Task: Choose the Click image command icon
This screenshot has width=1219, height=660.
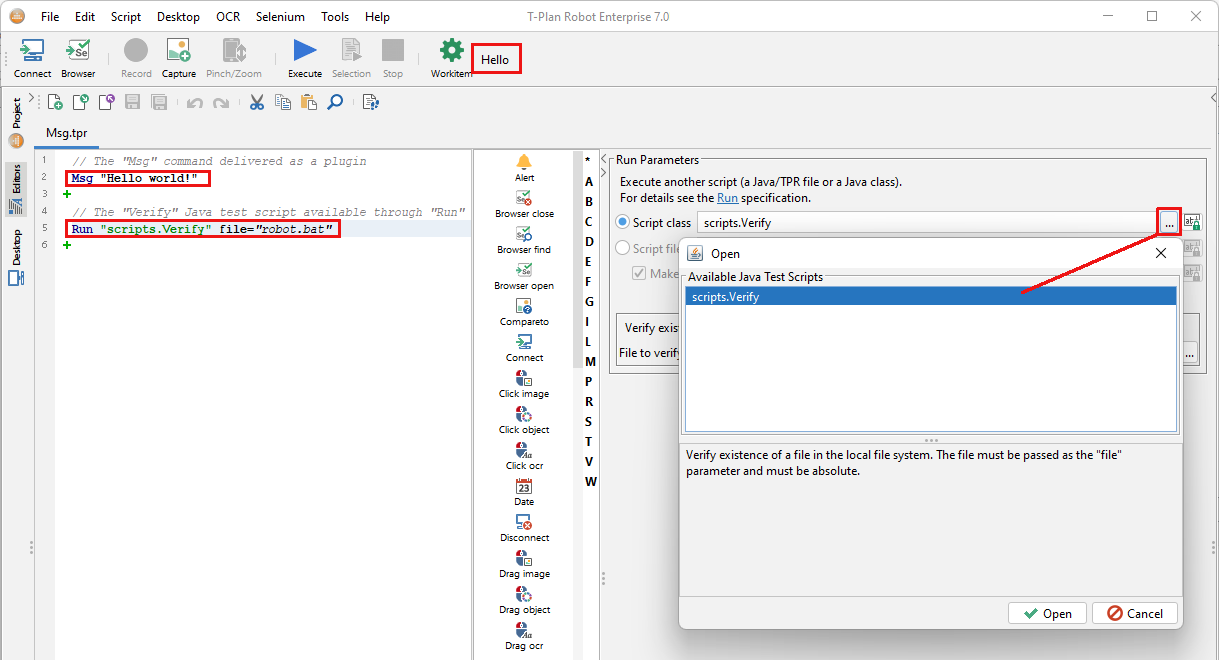Action: coord(524,379)
